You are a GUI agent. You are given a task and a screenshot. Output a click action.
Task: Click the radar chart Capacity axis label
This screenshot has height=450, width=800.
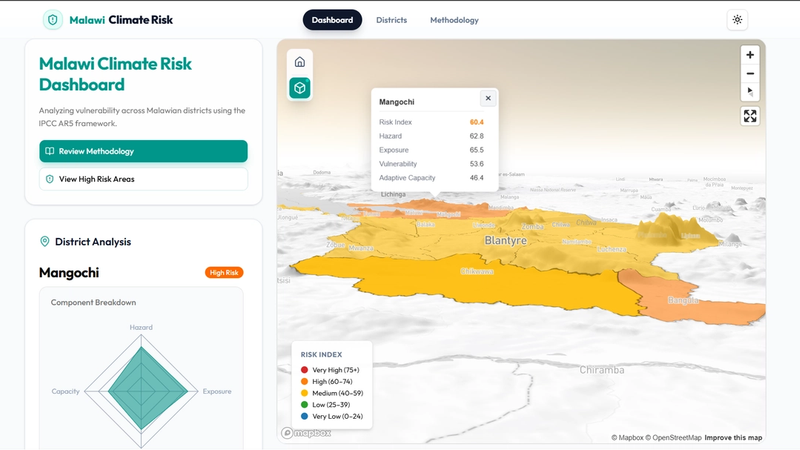click(x=65, y=391)
